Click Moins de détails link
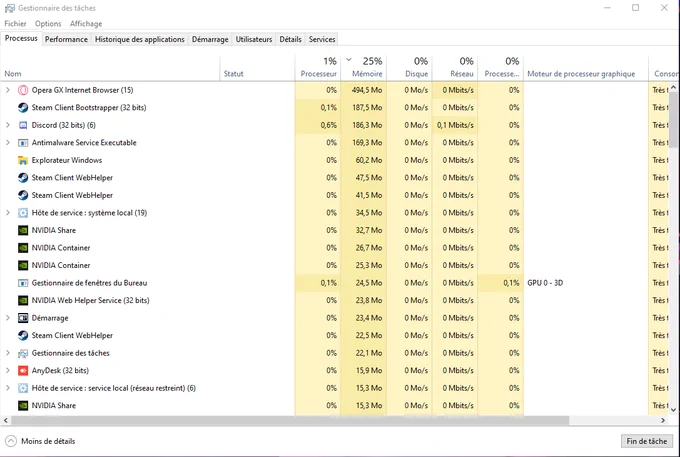Viewport: 680px width, 457px height. (x=48, y=441)
